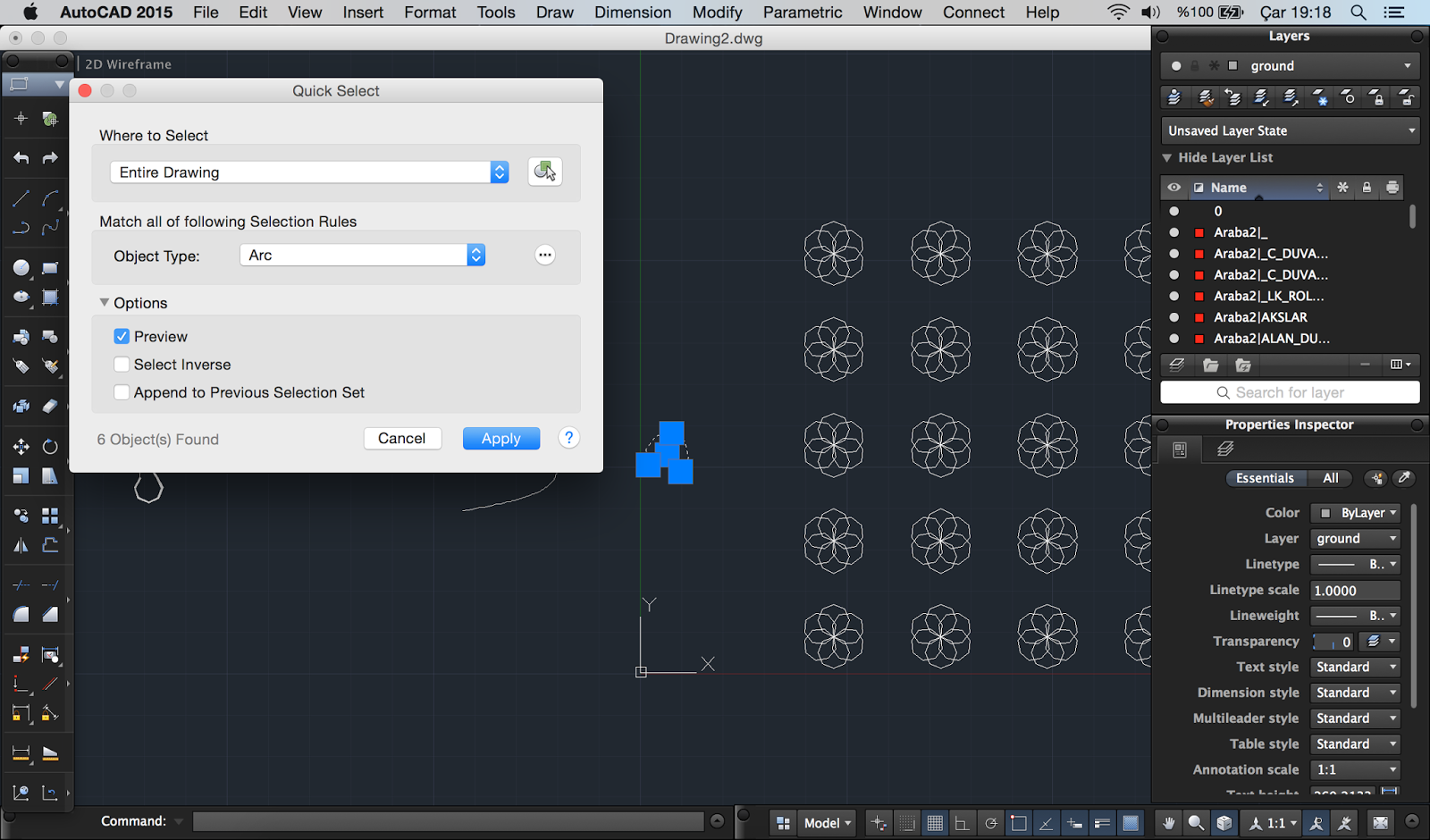Screen dimensions: 1430x840
Task: Select the Ellipse tool
Action: click(x=21, y=297)
